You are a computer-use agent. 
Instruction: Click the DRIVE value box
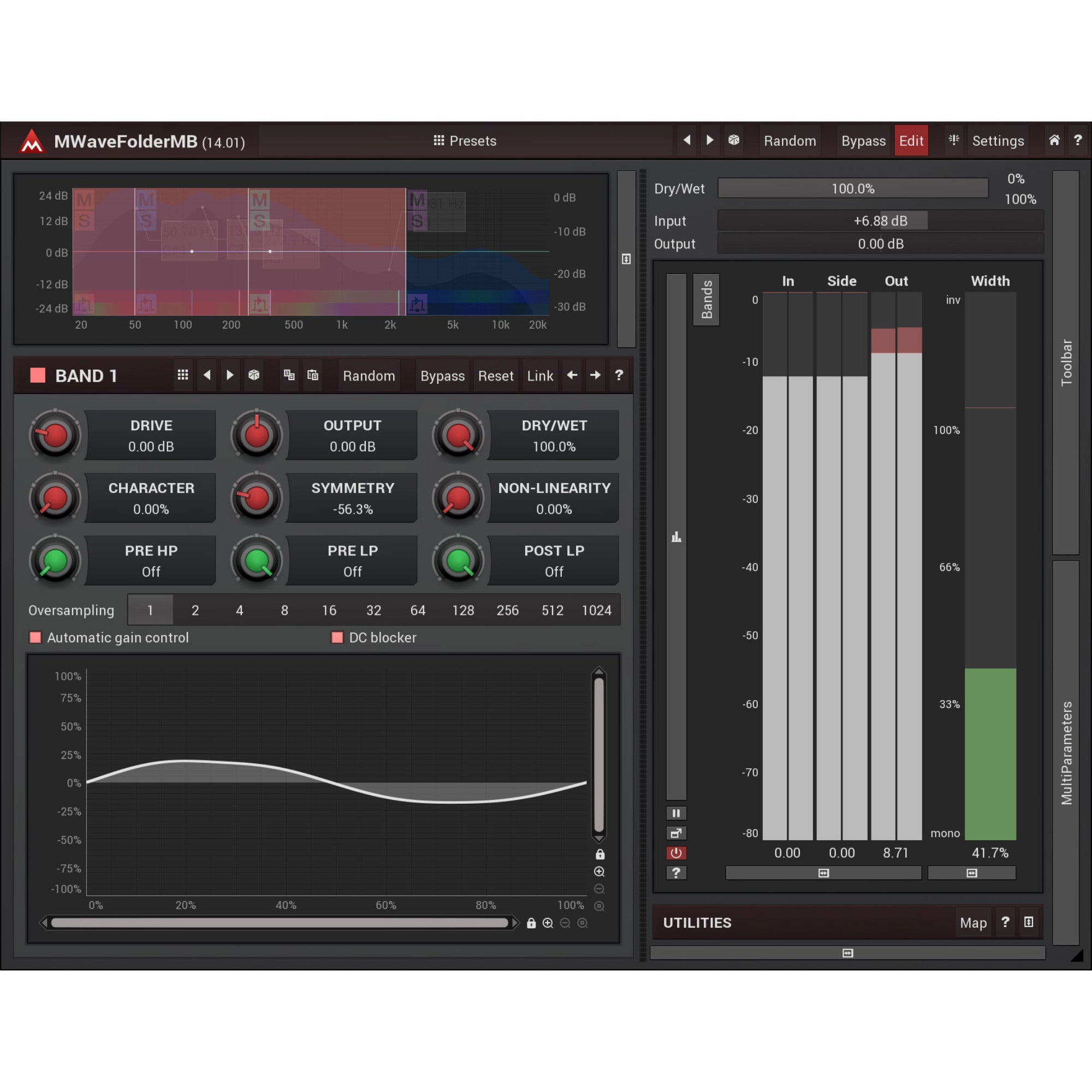point(151,435)
